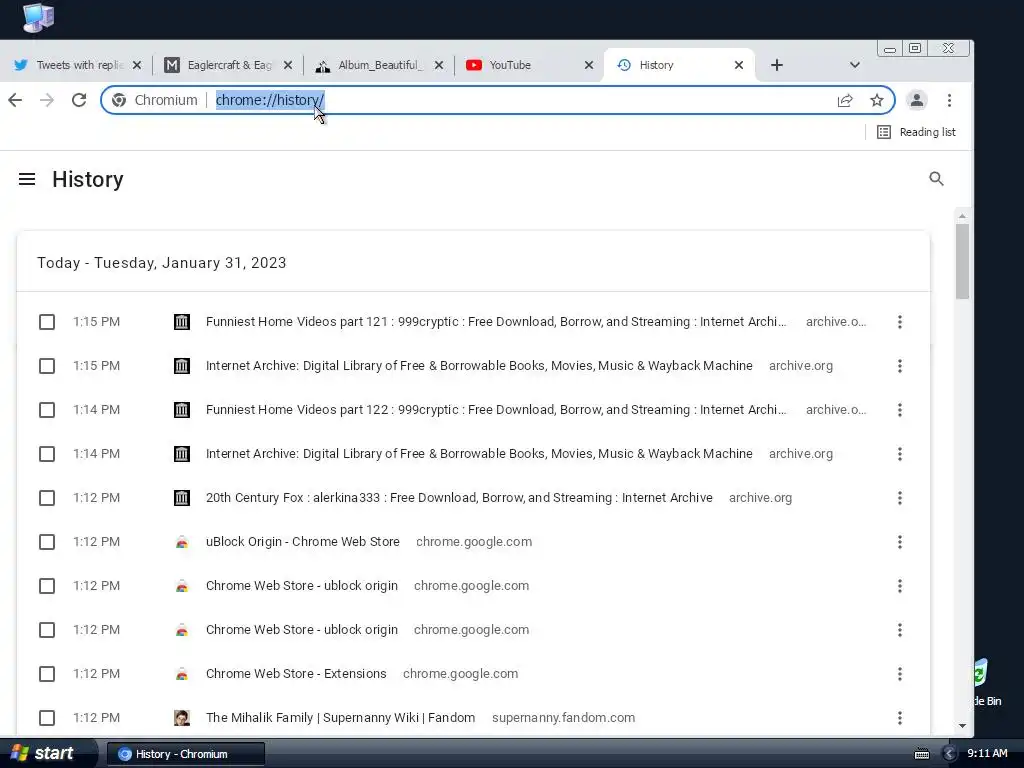Select checkbox for 1:15 PM Internet Archive entry

(47, 366)
